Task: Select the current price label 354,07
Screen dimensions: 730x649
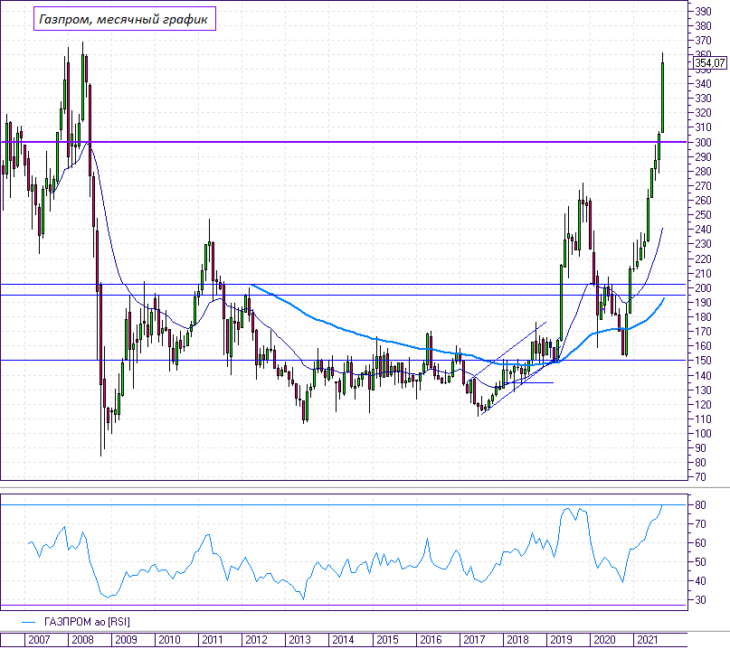Action: click(710, 63)
